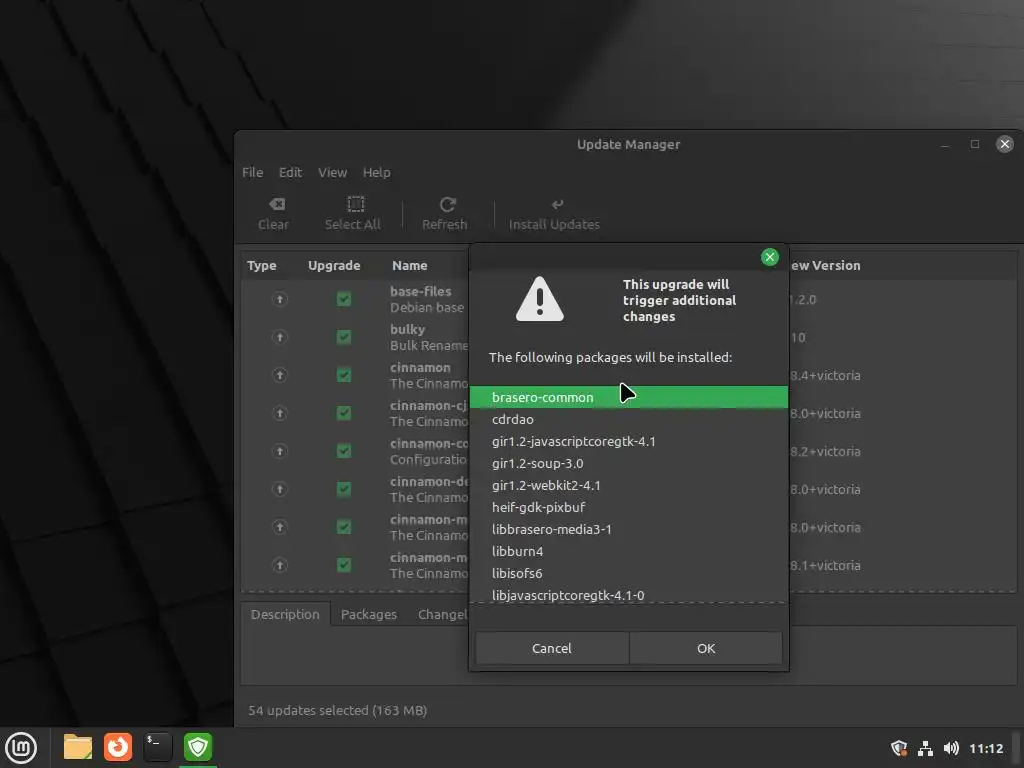Sort by the Upgrade column header
The width and height of the screenshot is (1024, 768).
pos(334,266)
